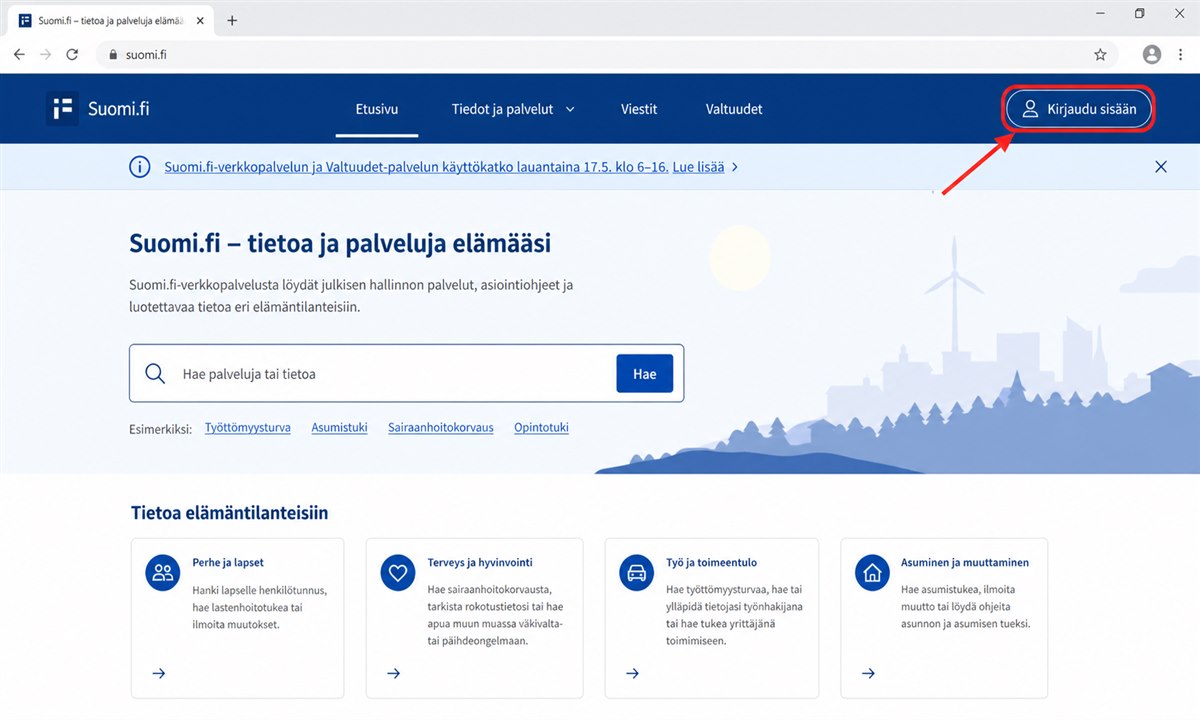
Task: Click the 'Esimerkiksi:' label text
Action: tap(160, 428)
